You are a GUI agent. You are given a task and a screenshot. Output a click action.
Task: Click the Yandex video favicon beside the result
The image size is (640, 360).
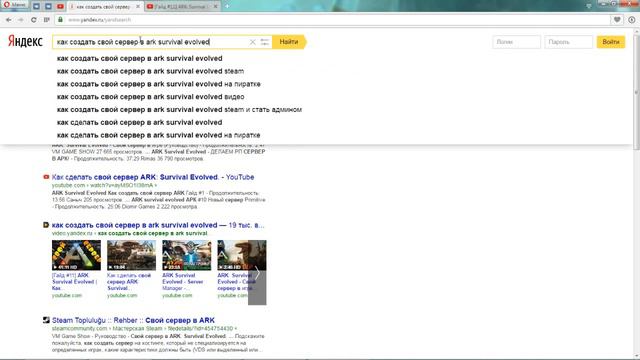(x=46, y=225)
